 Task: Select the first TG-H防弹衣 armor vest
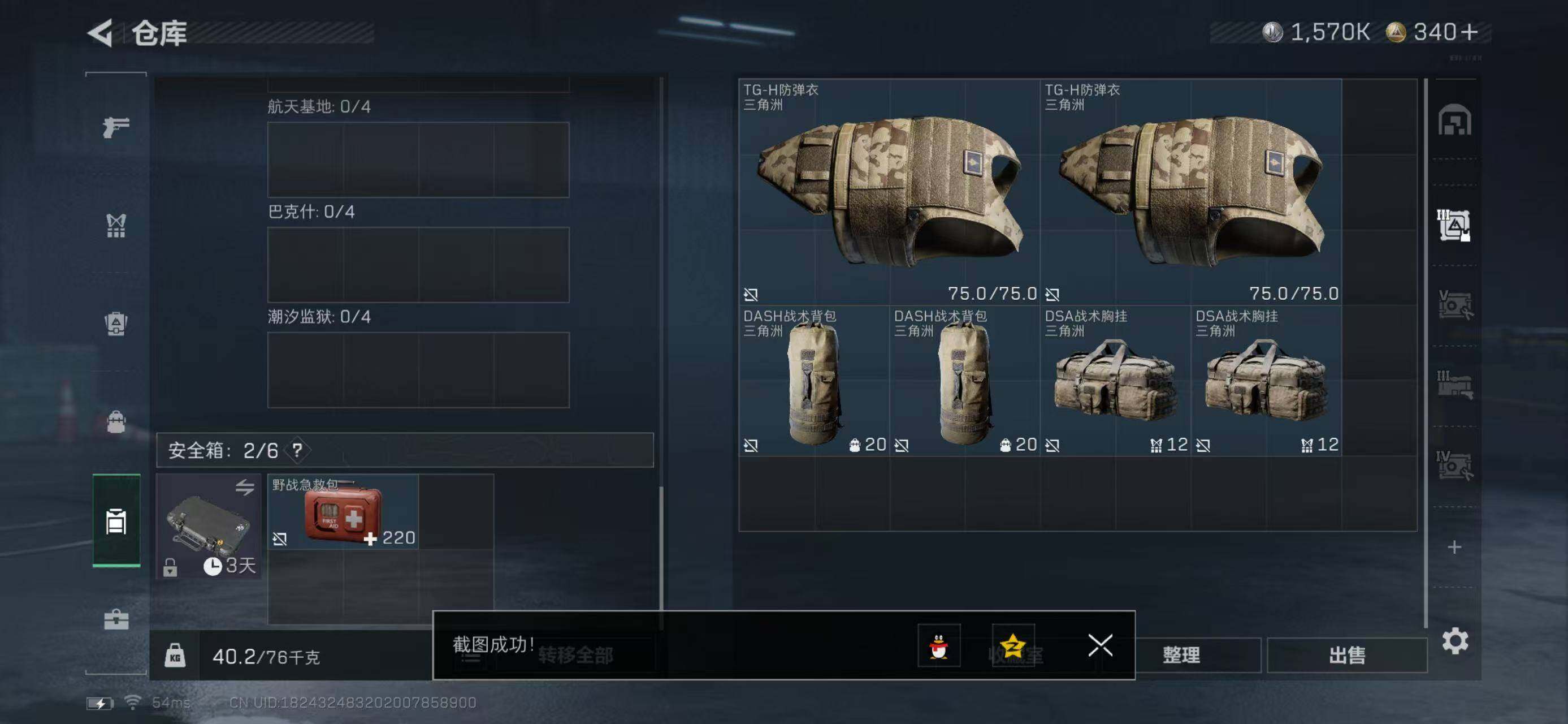point(889,192)
